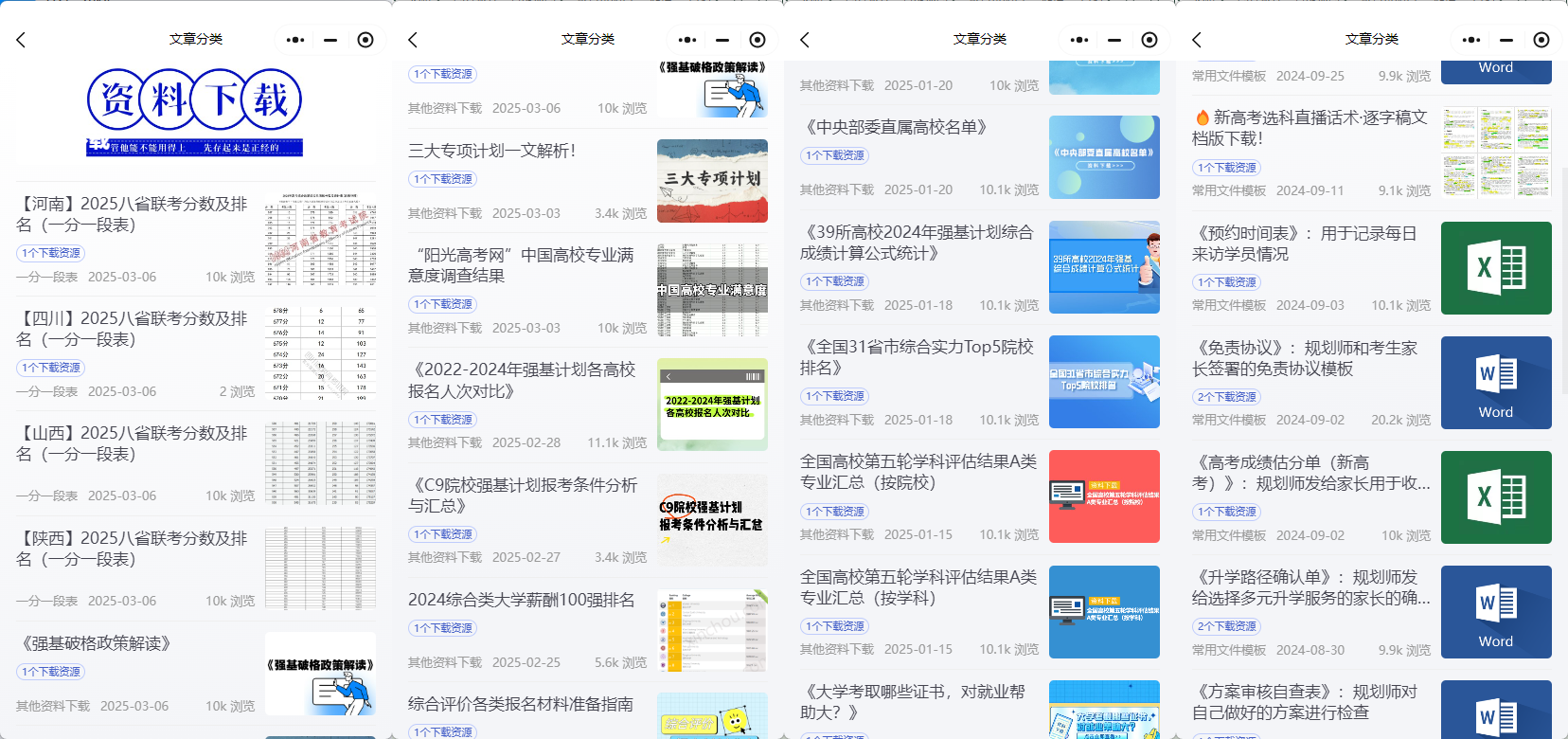The height and width of the screenshot is (739, 1568).
Task: Click the document thumbnail of 新高考选科直播话术
Action: pos(1496,153)
